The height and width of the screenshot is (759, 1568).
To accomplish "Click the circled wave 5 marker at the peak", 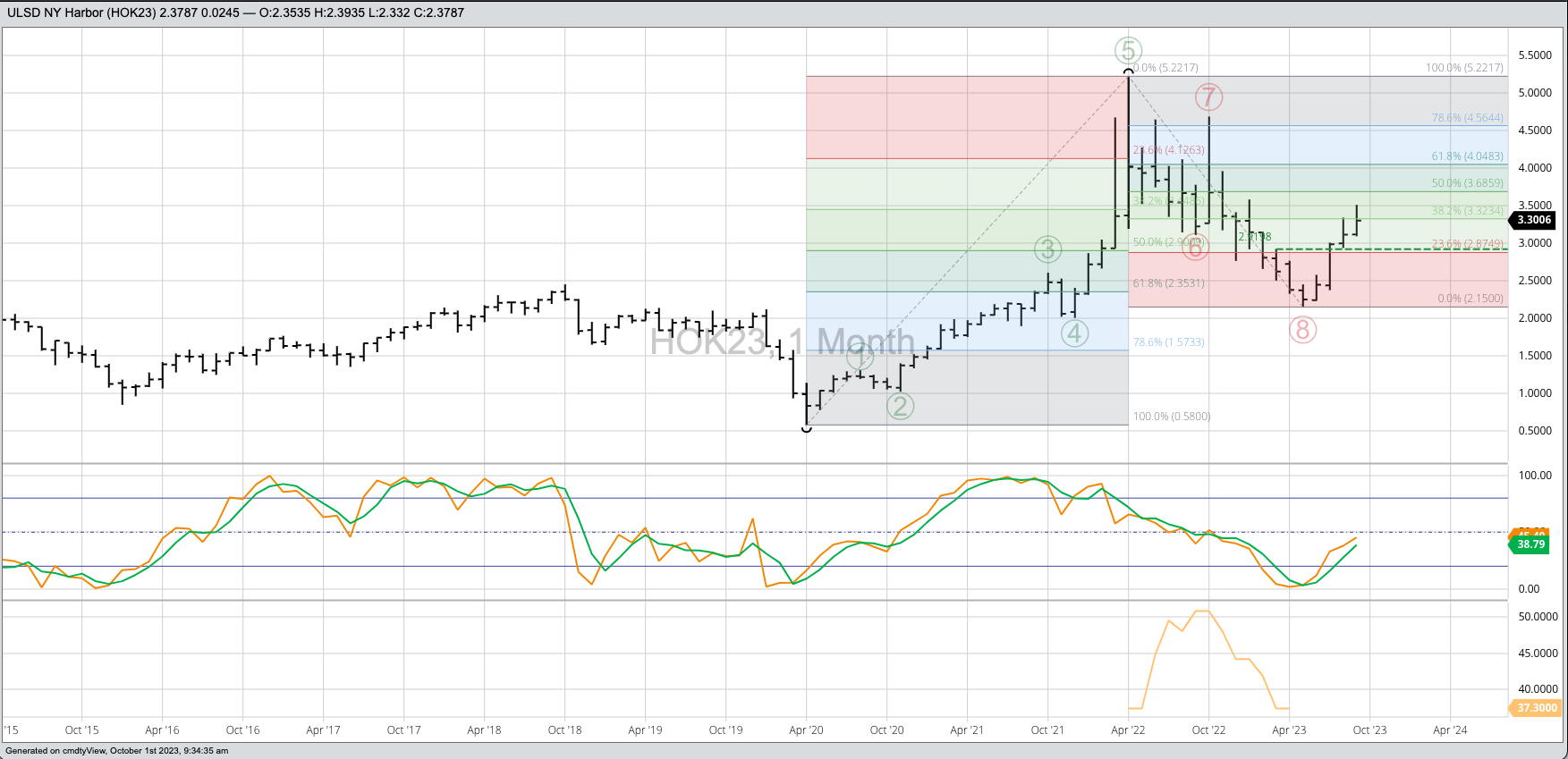I will (x=1128, y=51).
